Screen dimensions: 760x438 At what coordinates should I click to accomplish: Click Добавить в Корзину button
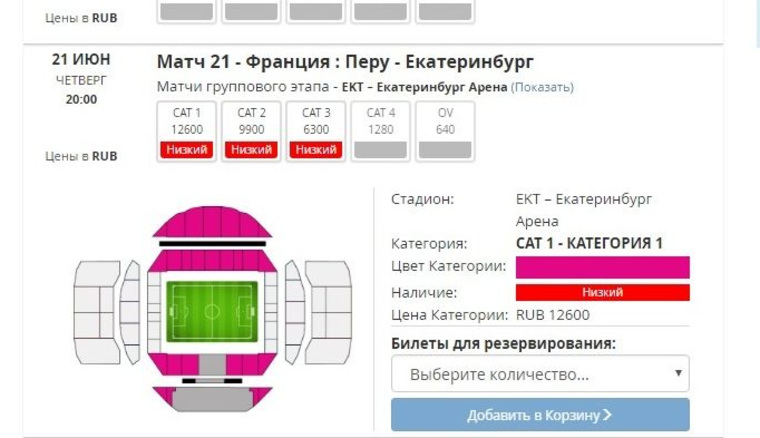click(x=540, y=415)
